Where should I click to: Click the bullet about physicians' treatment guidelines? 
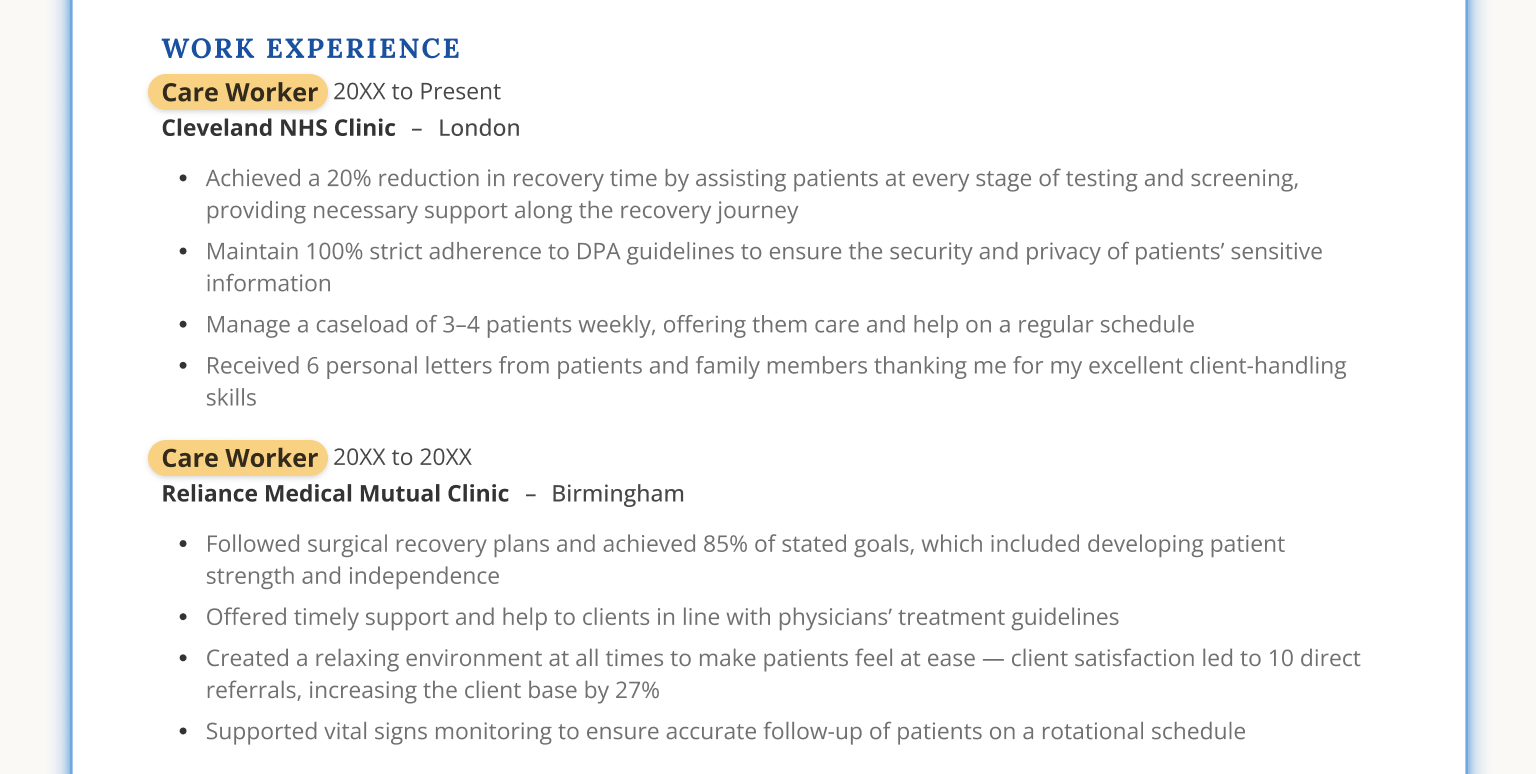coord(662,617)
